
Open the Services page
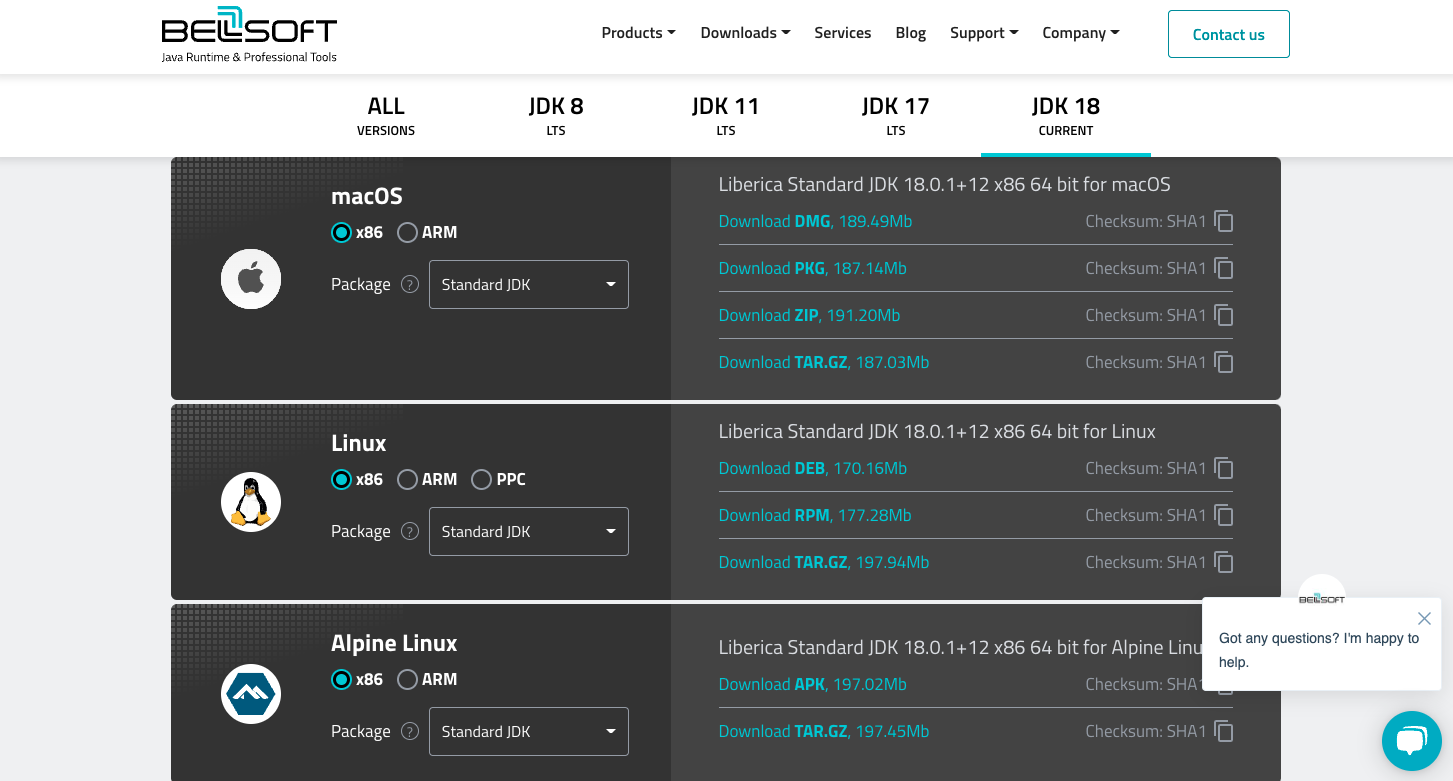click(843, 33)
